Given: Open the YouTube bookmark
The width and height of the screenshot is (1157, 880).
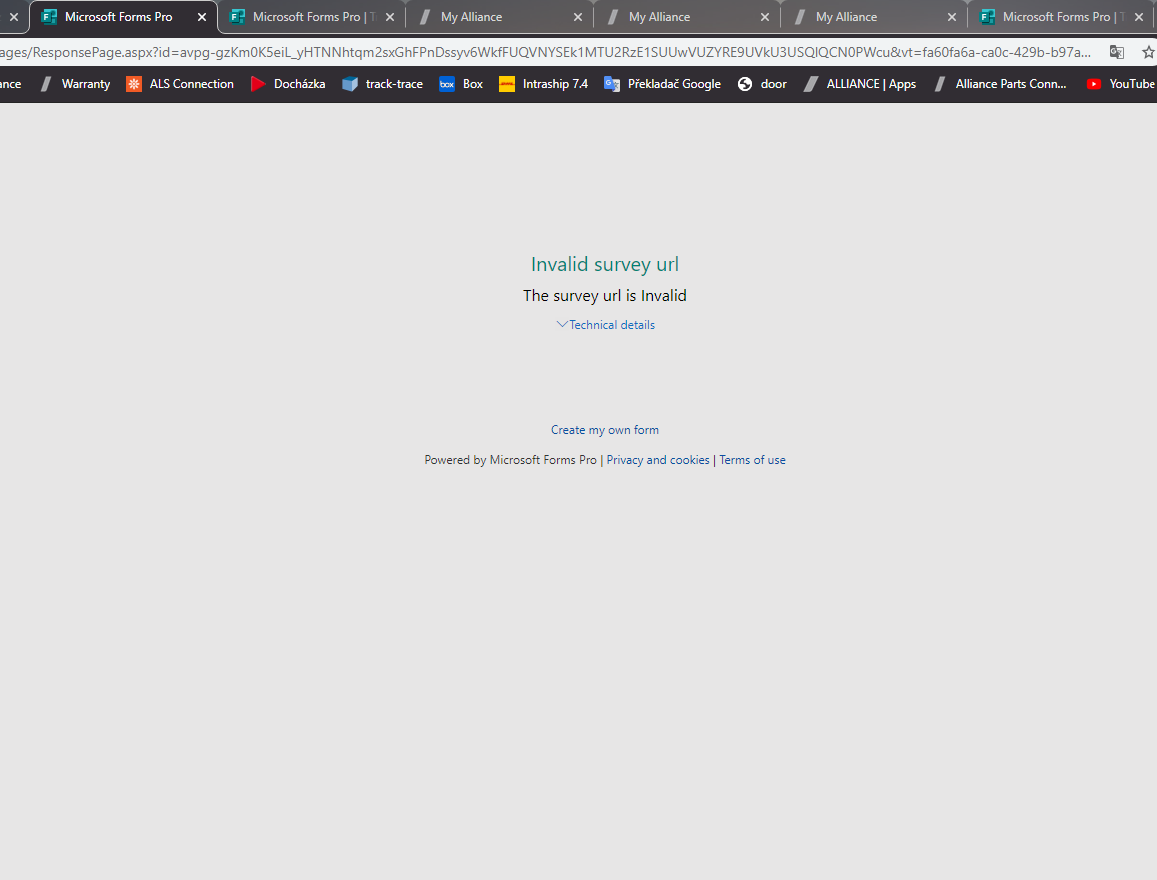Looking at the screenshot, I should (1120, 84).
